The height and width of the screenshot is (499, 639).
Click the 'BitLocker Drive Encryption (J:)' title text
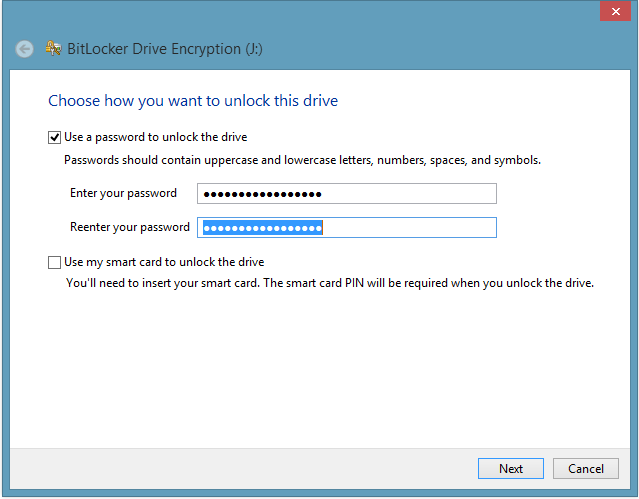click(x=165, y=49)
